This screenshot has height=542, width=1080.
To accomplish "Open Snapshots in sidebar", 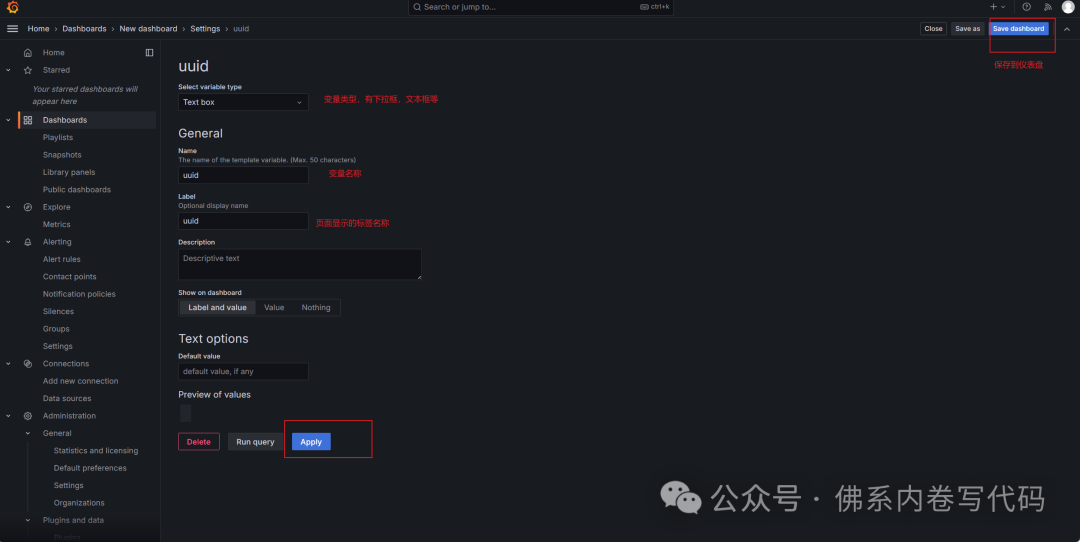I will pos(62,155).
